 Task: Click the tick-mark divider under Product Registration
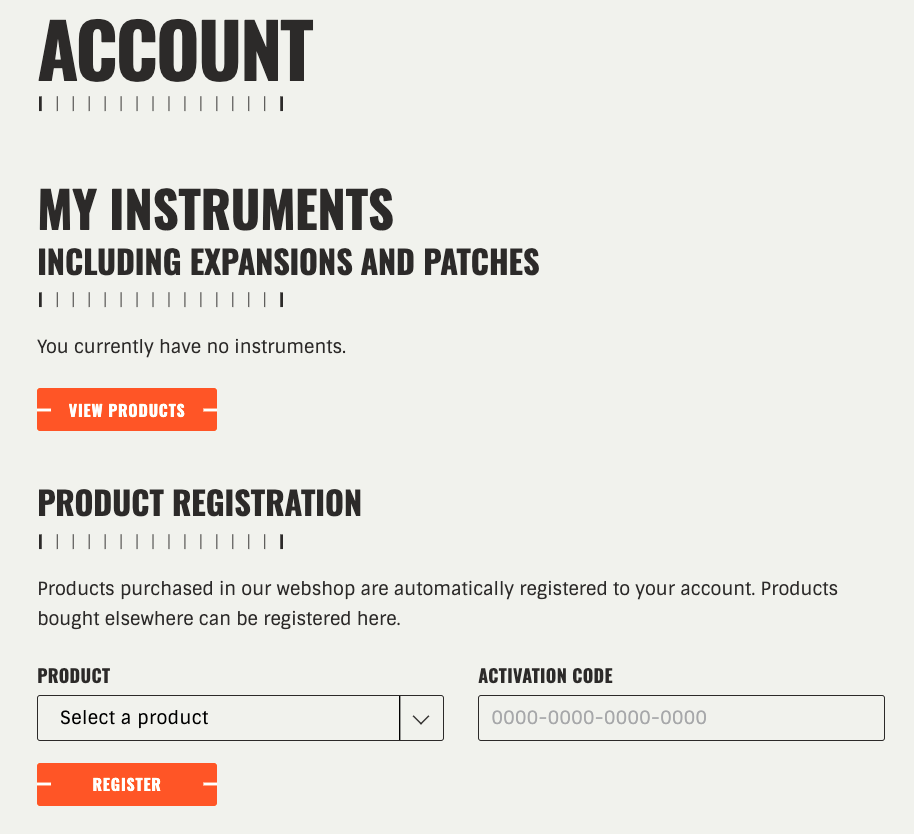161,542
